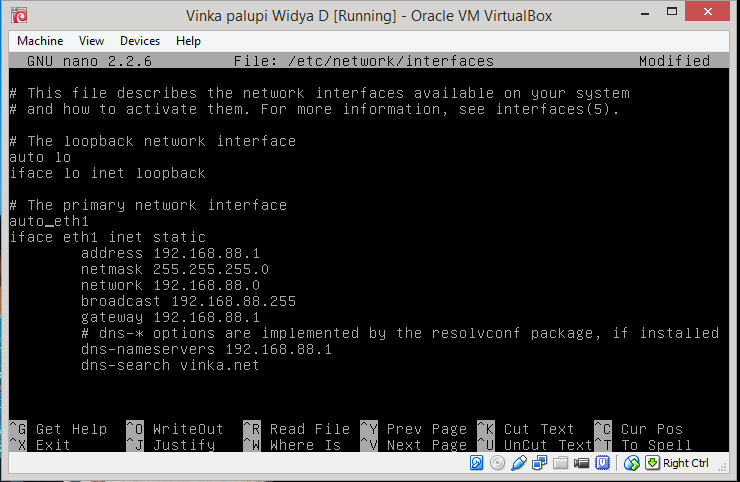Click the window resize grip in the status bar
The height and width of the screenshot is (482, 740).
pyautogui.click(x=723, y=467)
